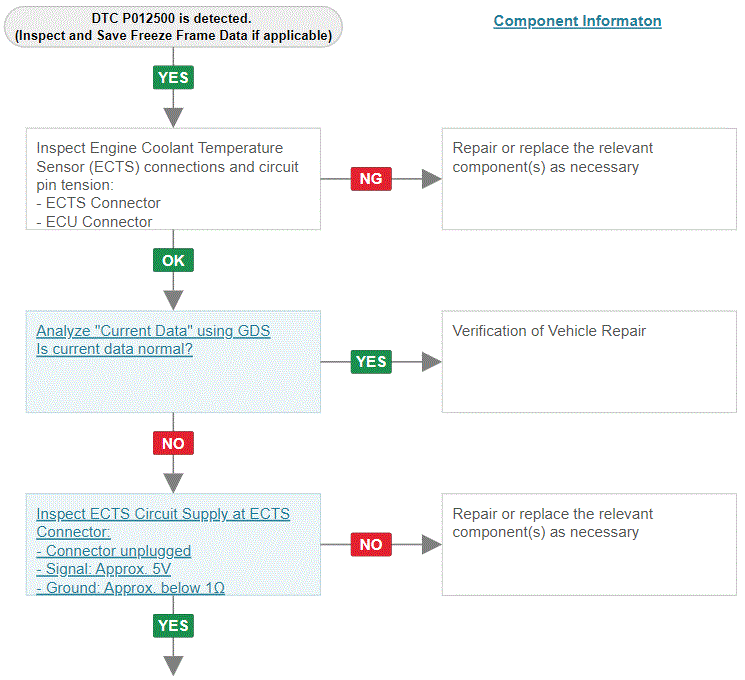Screen dimensions: 745x680
Task: Select the Inspect Engine Coolant Temperature Sensor box
Action: 173,179
